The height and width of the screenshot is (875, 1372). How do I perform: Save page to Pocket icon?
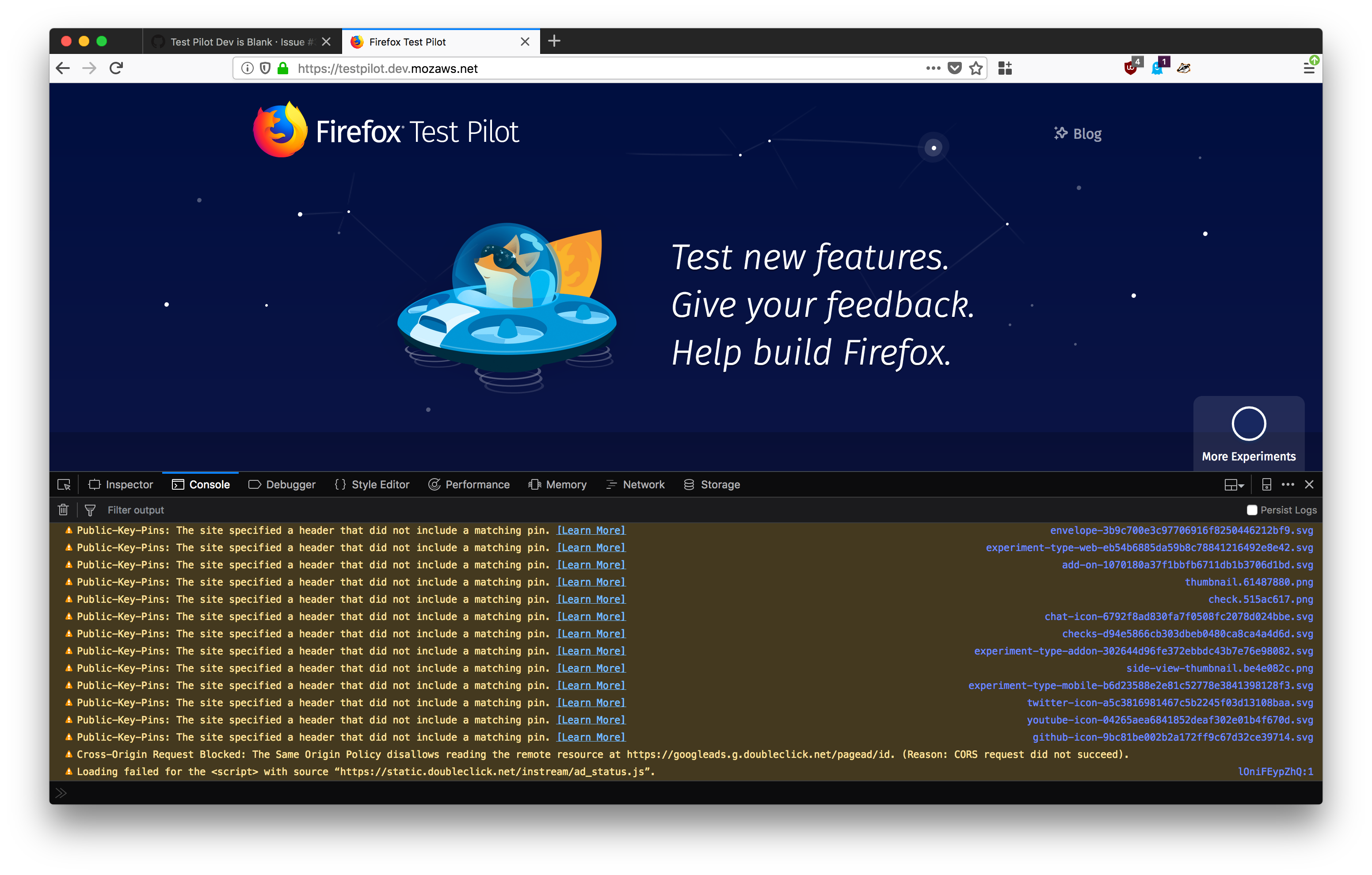coord(954,68)
